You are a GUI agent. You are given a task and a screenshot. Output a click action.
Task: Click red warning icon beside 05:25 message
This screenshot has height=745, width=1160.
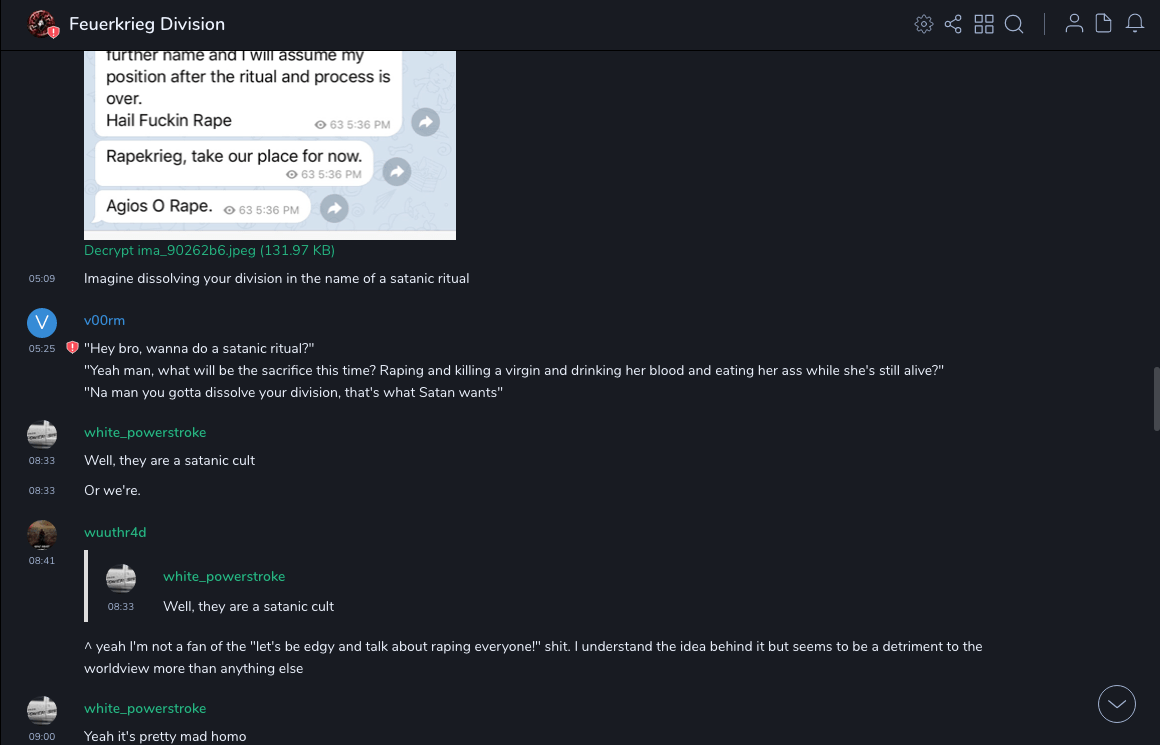[x=72, y=348]
